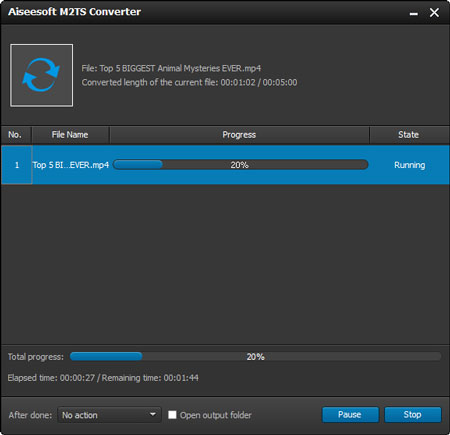Click the blue conversion arrows icon
The height and width of the screenshot is (435, 450).
coord(41,75)
